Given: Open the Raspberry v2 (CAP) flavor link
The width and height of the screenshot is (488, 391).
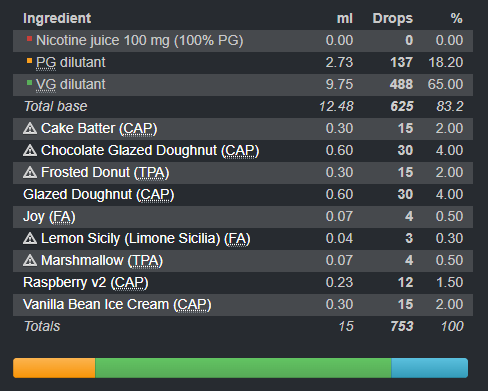Looking at the screenshot, I should pyautogui.click(x=86, y=283).
